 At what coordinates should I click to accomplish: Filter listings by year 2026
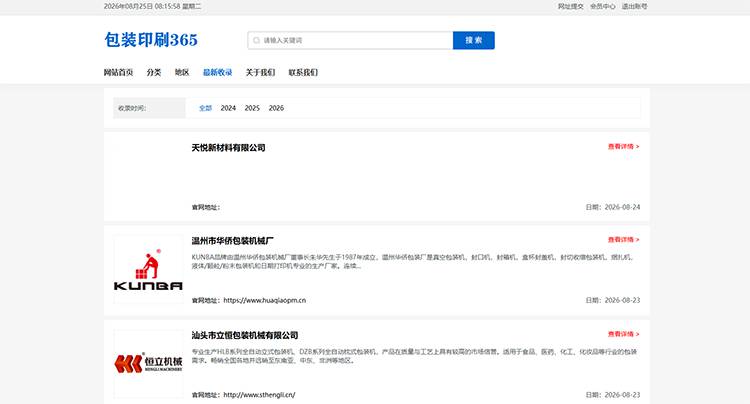(x=276, y=108)
